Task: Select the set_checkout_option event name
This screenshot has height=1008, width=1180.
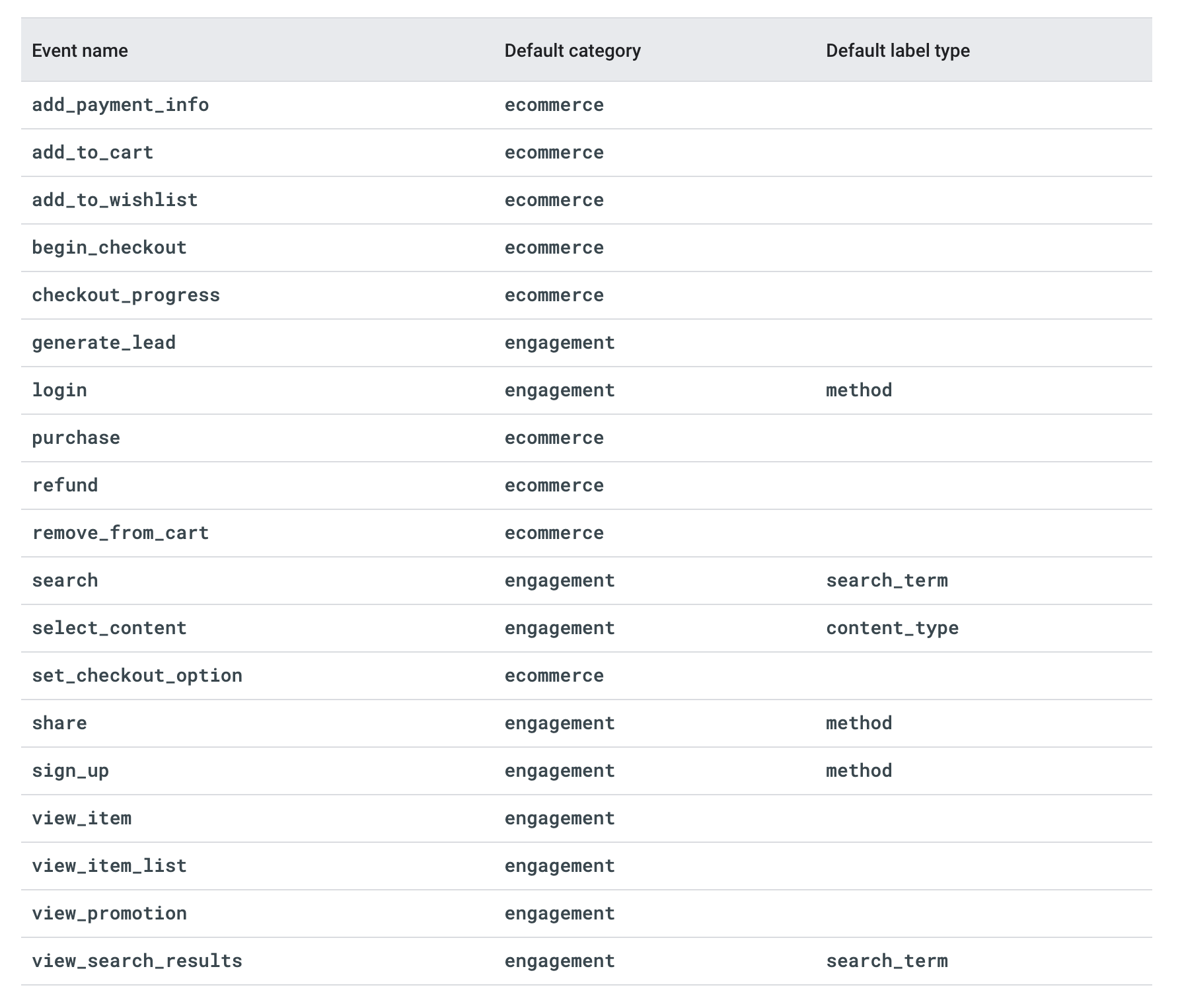Action: tap(137, 676)
